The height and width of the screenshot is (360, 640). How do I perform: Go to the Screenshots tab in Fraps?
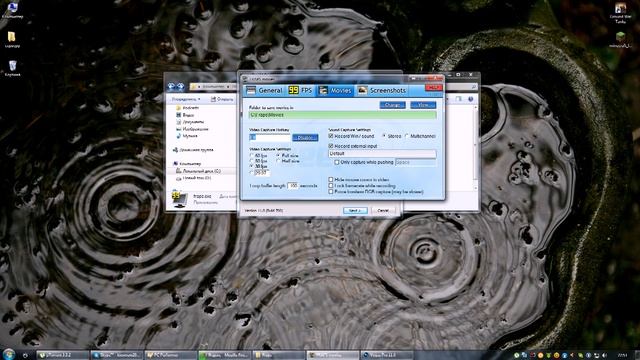(x=382, y=90)
